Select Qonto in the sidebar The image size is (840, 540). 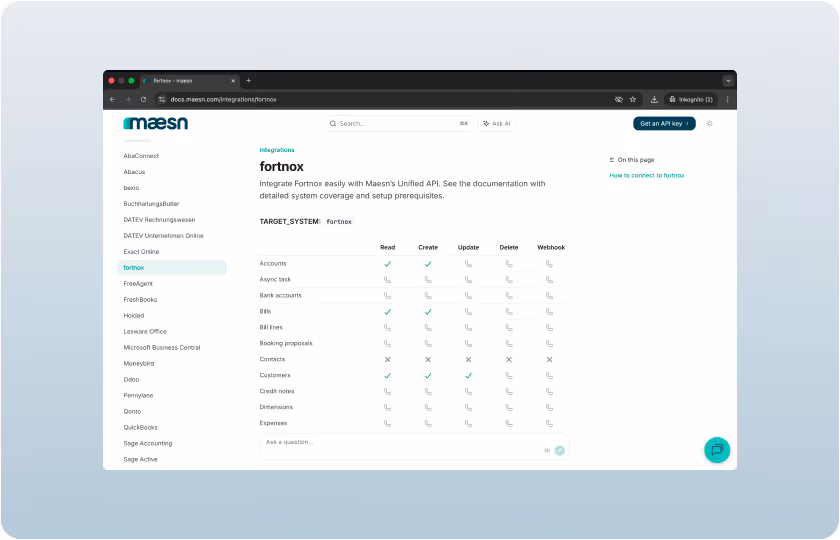tap(132, 411)
